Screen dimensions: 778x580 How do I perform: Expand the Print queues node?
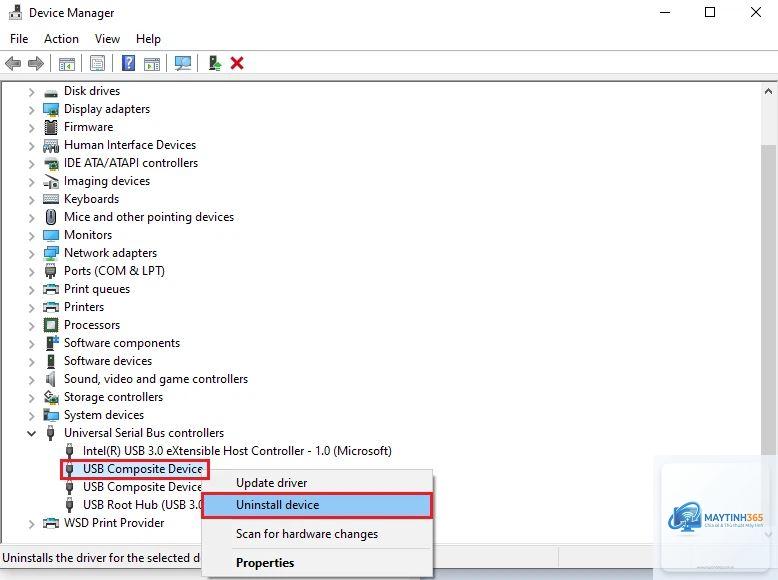coord(31,290)
